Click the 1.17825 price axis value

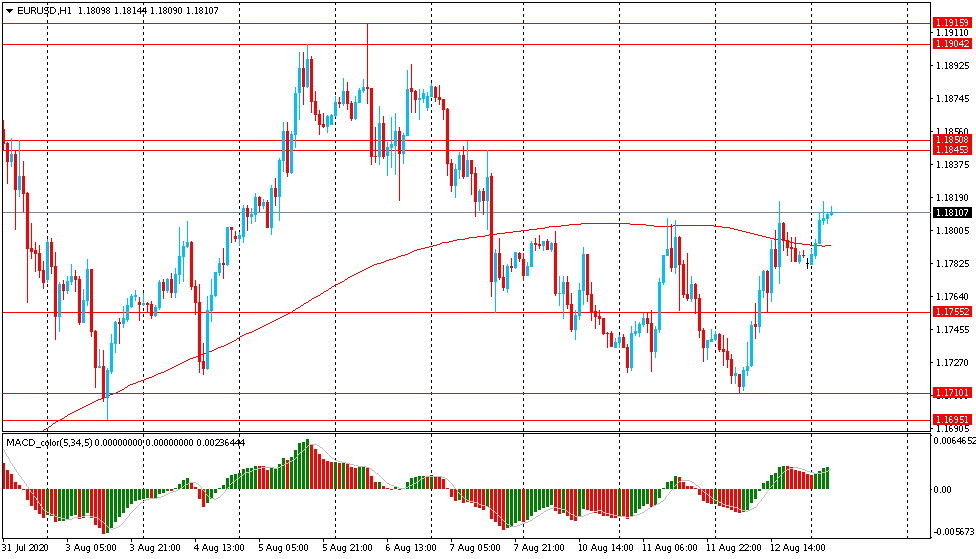(x=952, y=263)
